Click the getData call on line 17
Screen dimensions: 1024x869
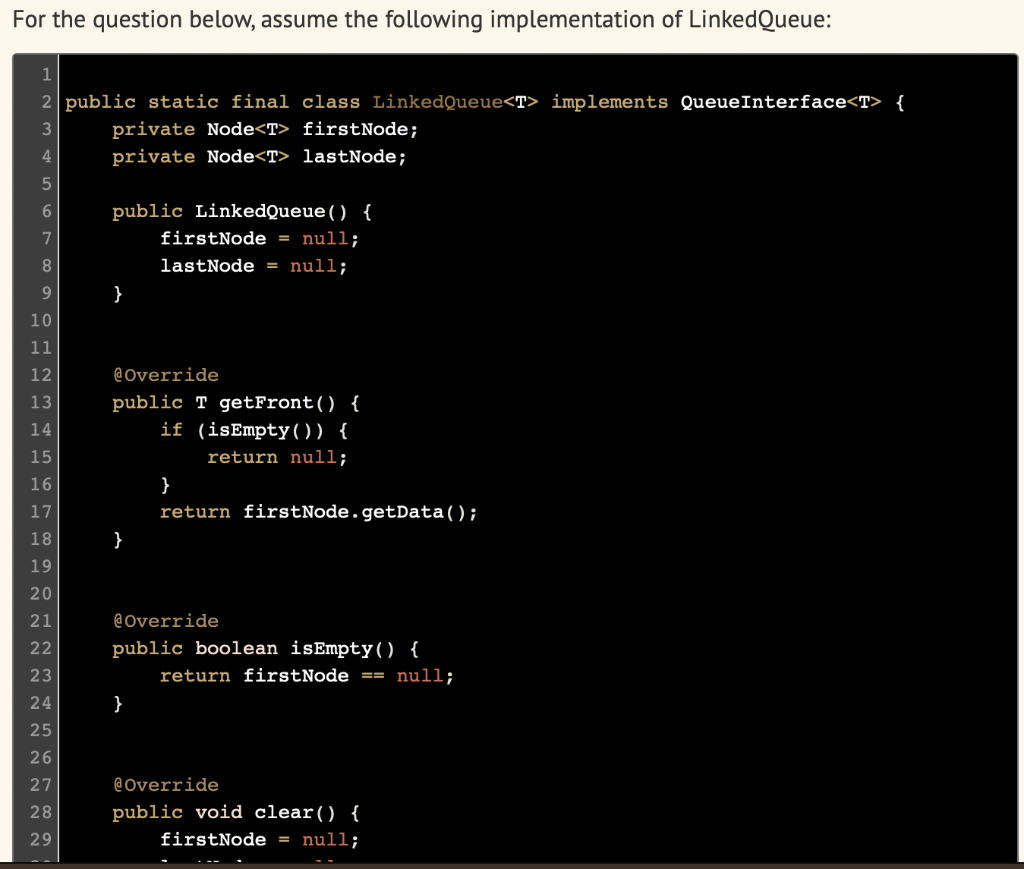point(416,511)
